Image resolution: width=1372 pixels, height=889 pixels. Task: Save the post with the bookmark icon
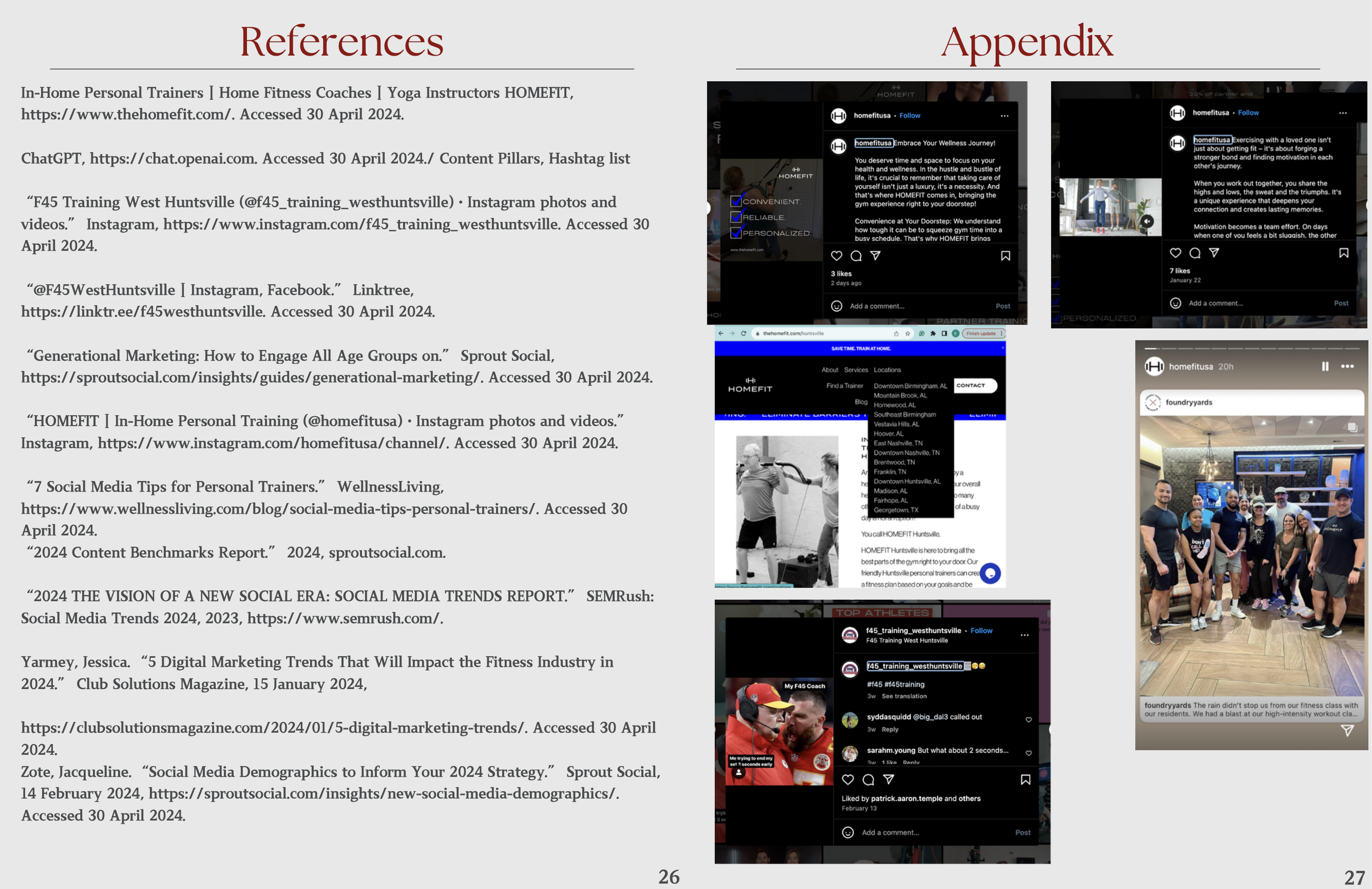point(1006,255)
